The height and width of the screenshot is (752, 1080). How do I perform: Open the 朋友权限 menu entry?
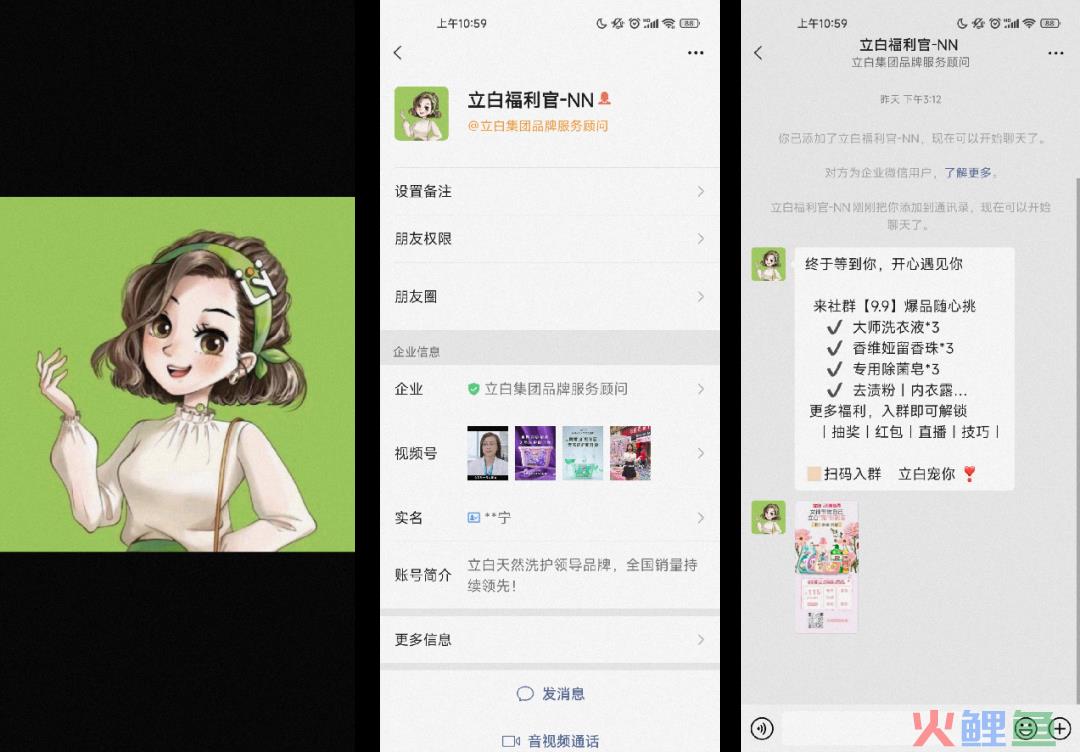(x=550, y=238)
